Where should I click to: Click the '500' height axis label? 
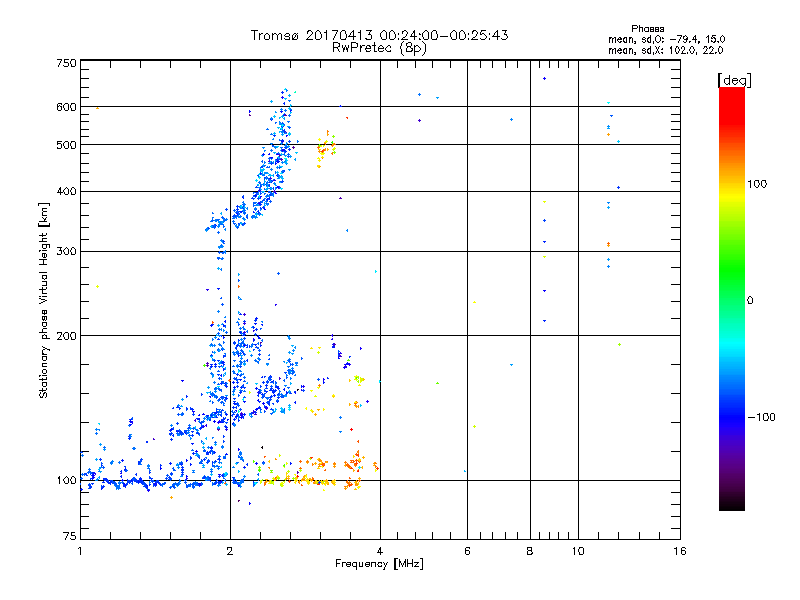click(x=66, y=145)
